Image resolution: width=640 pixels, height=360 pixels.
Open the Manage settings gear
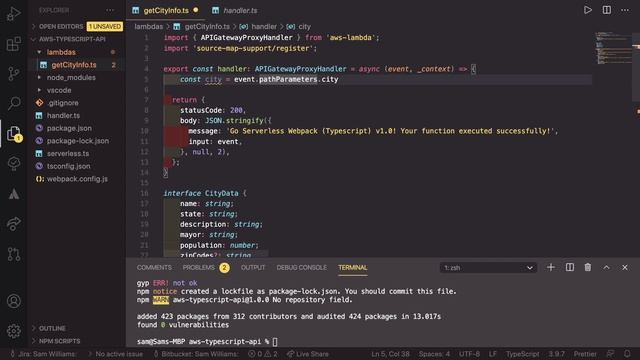click(x=13, y=331)
